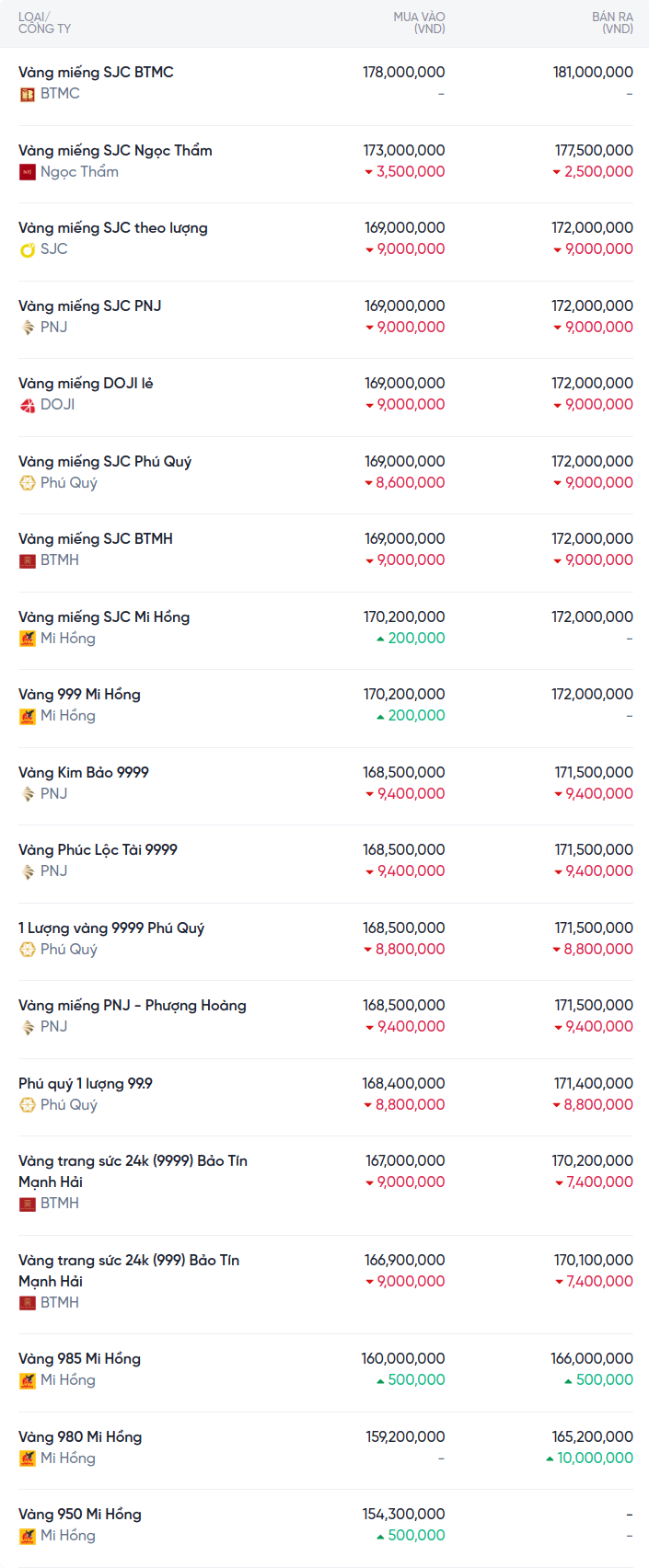Click the LOẠI/CÔNG TY column header
Viewport: 649px width, 1568px height.
44,23
